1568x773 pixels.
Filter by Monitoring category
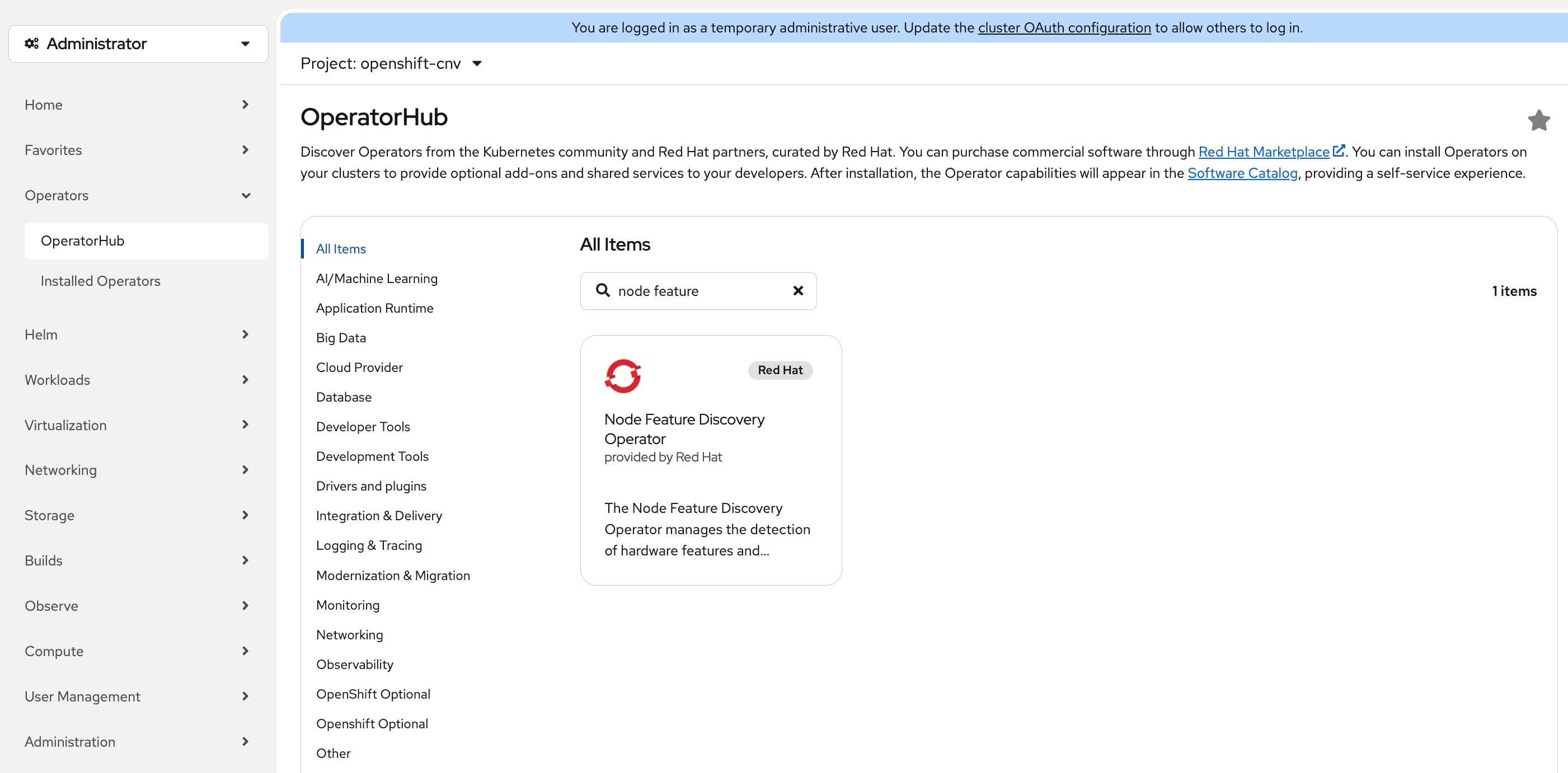[348, 605]
